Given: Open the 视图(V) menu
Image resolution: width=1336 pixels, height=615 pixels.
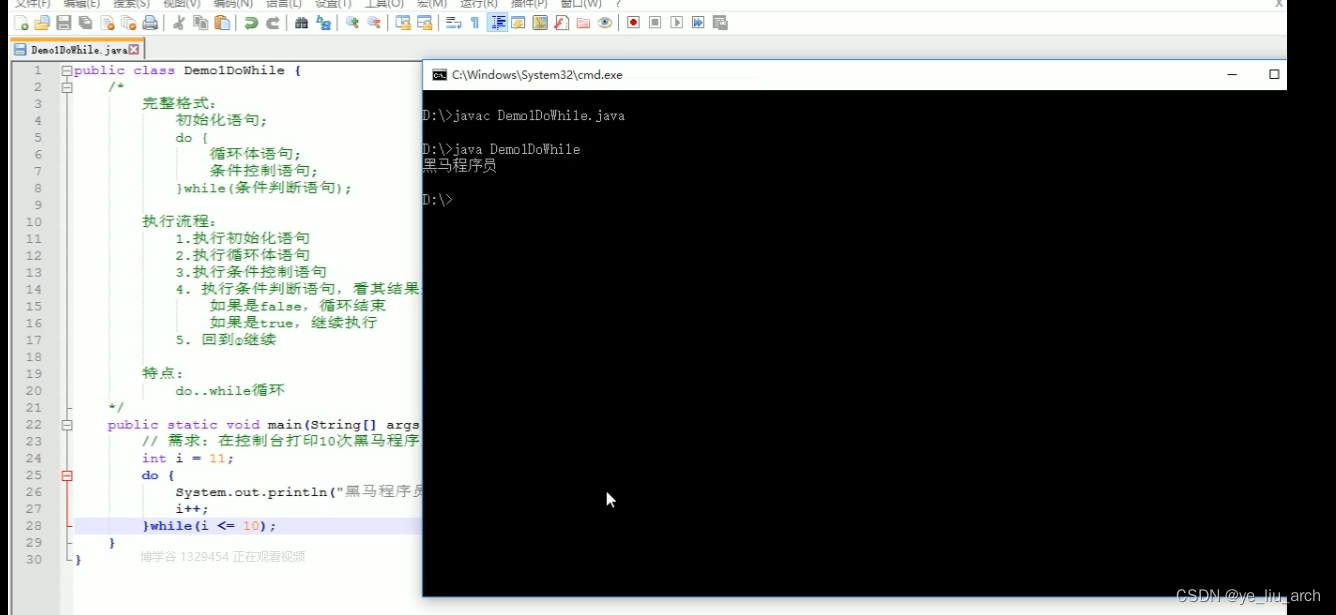Looking at the screenshot, I should coord(181,4).
